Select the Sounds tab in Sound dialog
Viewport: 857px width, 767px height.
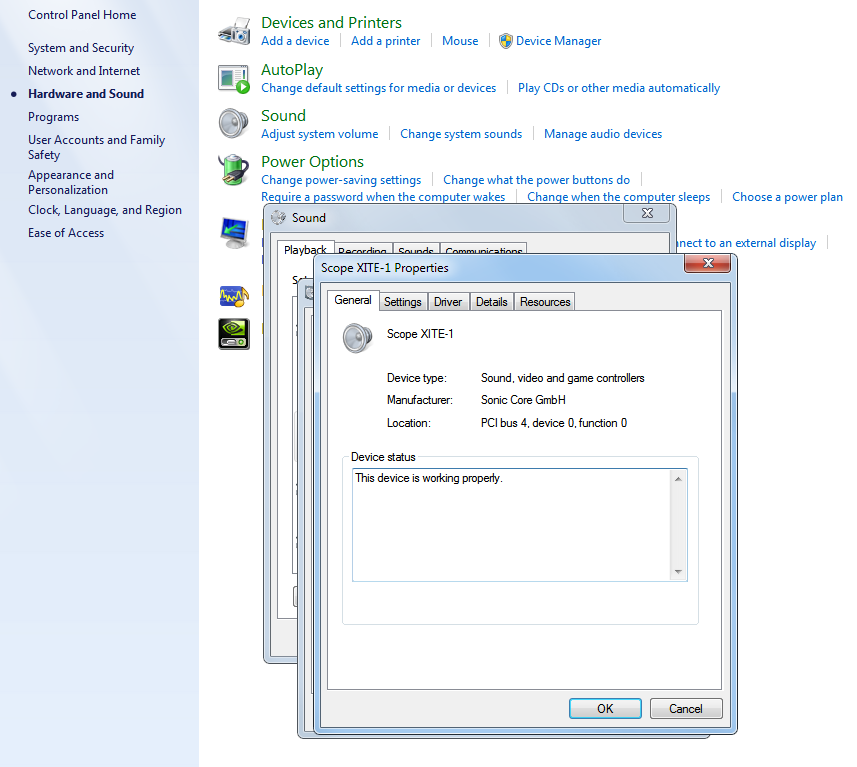(x=416, y=250)
